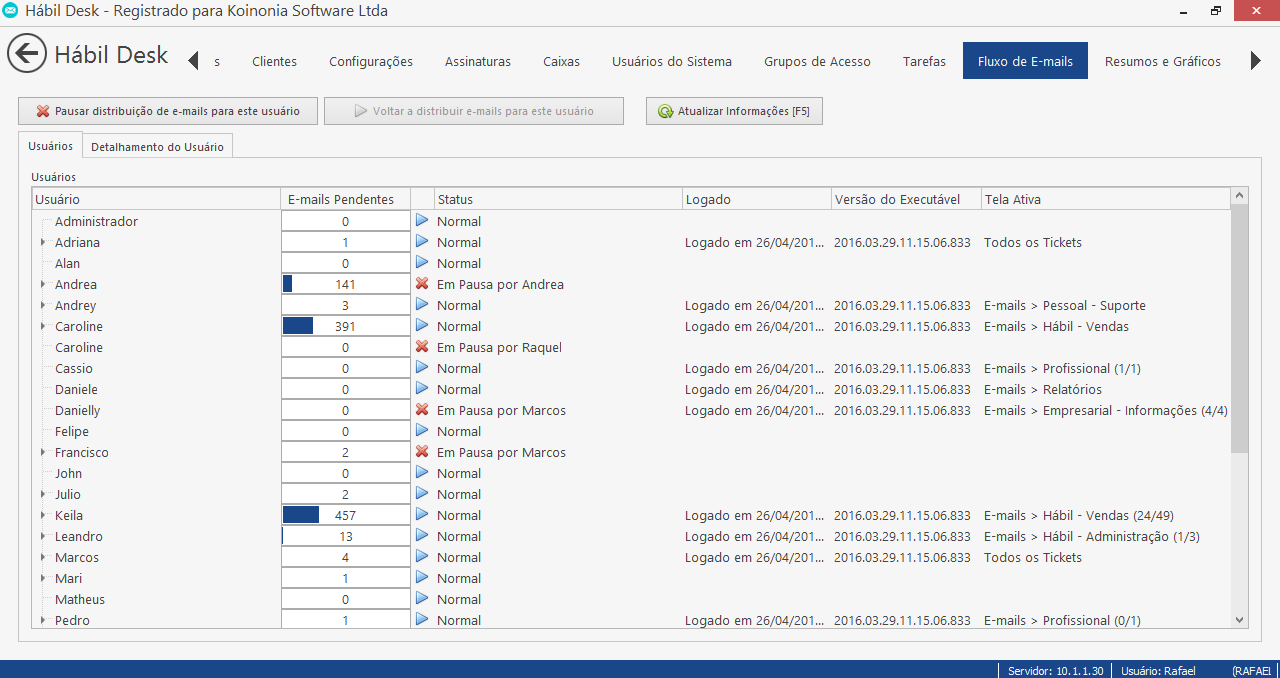
Task: Click the blue play status icon for Keila
Action: pyautogui.click(x=422, y=515)
